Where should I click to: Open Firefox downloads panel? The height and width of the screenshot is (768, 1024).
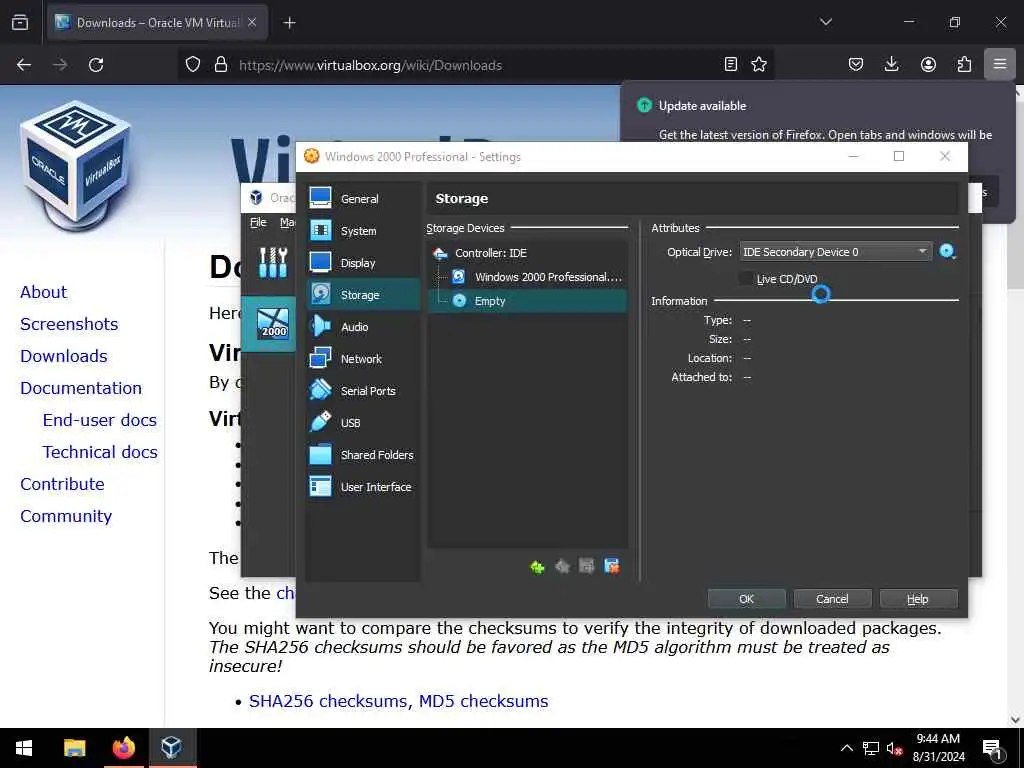[x=891, y=64]
